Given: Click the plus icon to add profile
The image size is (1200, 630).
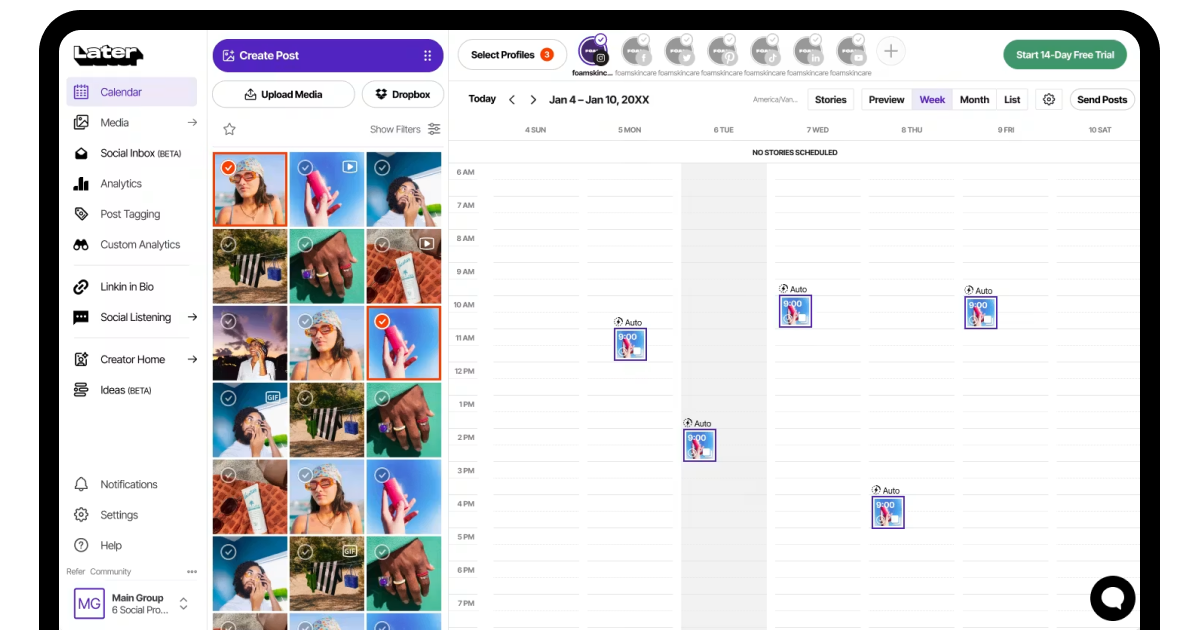Looking at the screenshot, I should pos(891,51).
